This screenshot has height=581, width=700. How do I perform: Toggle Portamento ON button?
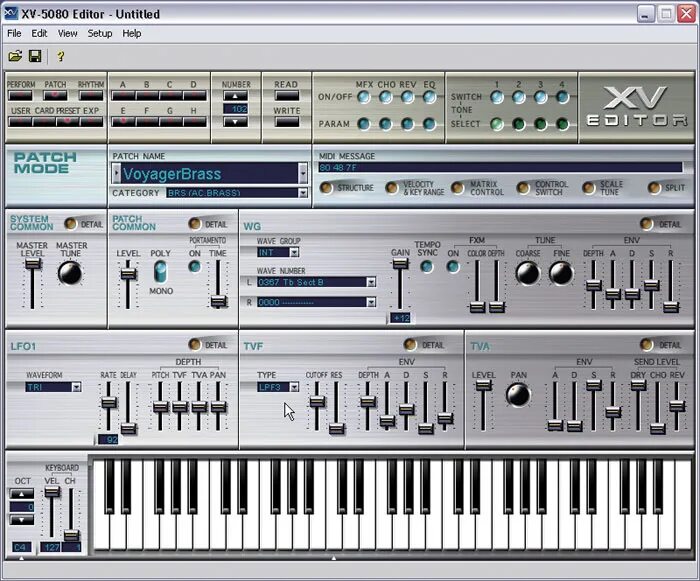coord(194,267)
